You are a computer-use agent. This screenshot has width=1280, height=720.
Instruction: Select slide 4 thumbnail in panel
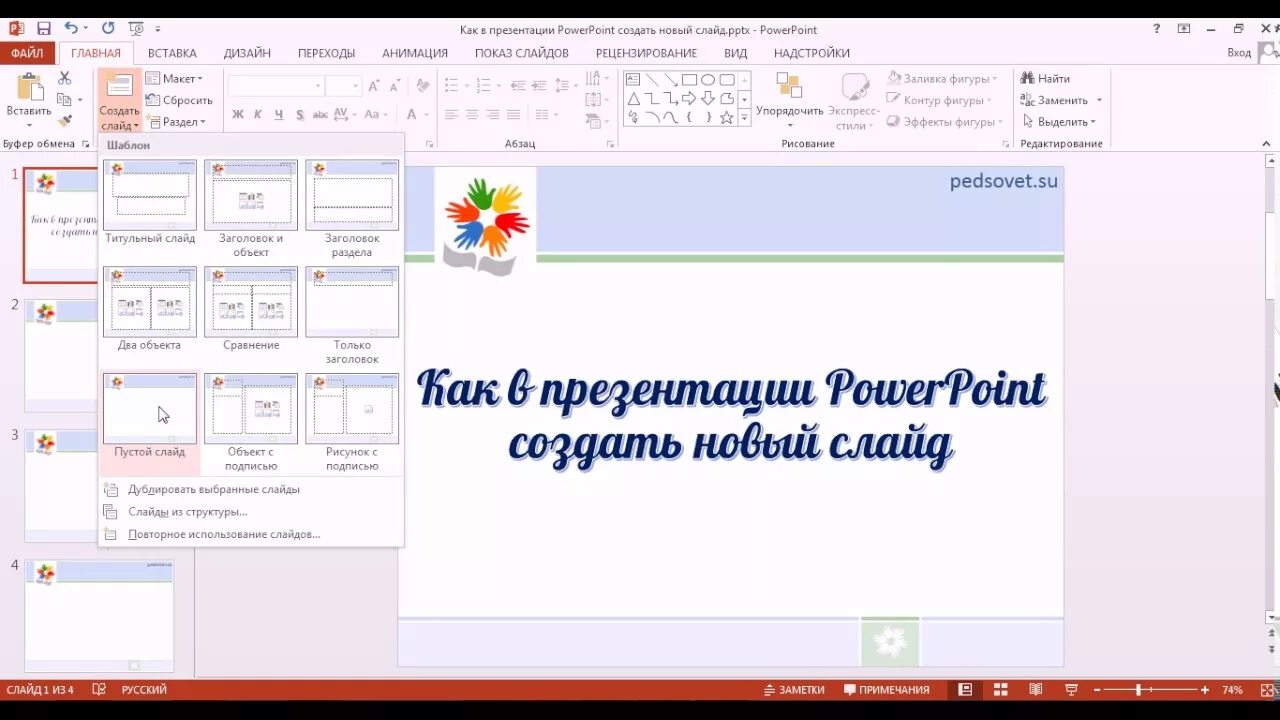(99, 615)
